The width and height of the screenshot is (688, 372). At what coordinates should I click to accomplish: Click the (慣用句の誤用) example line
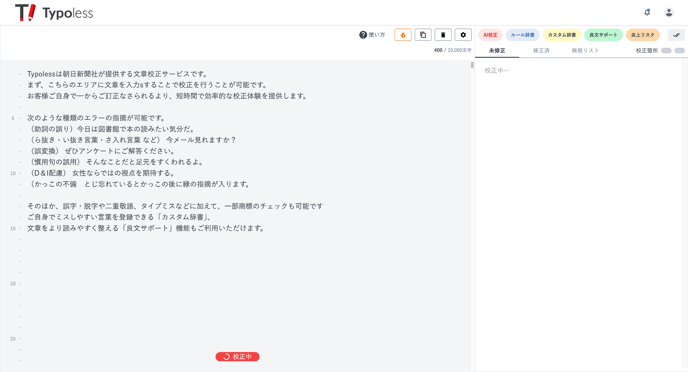click(116, 162)
